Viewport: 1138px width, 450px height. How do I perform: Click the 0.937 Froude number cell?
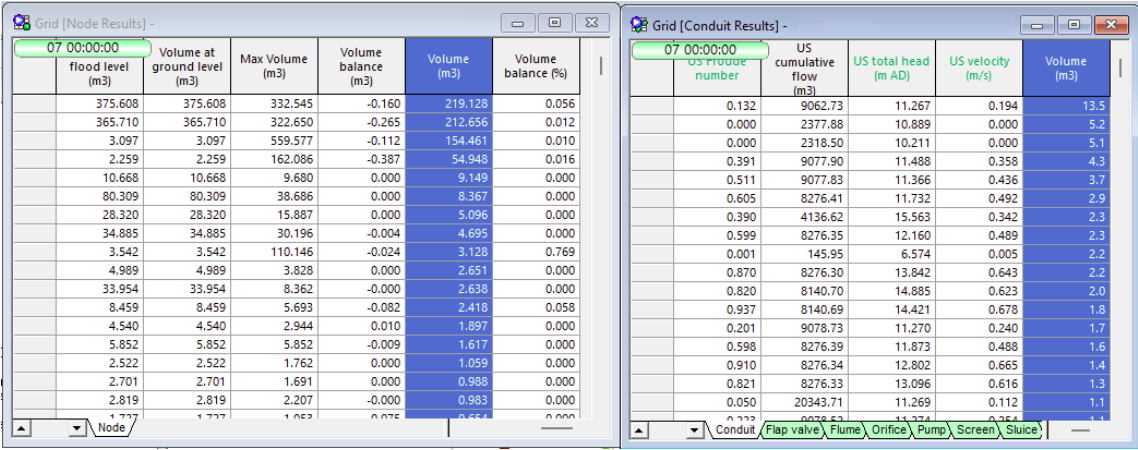click(717, 310)
